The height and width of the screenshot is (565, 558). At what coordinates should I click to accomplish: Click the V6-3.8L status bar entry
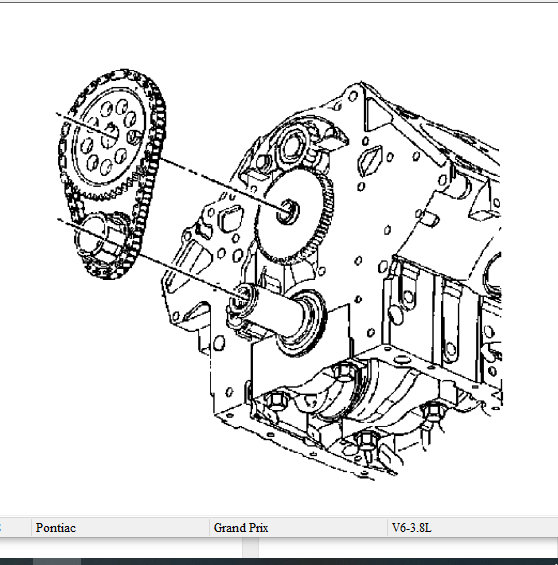coord(473,528)
